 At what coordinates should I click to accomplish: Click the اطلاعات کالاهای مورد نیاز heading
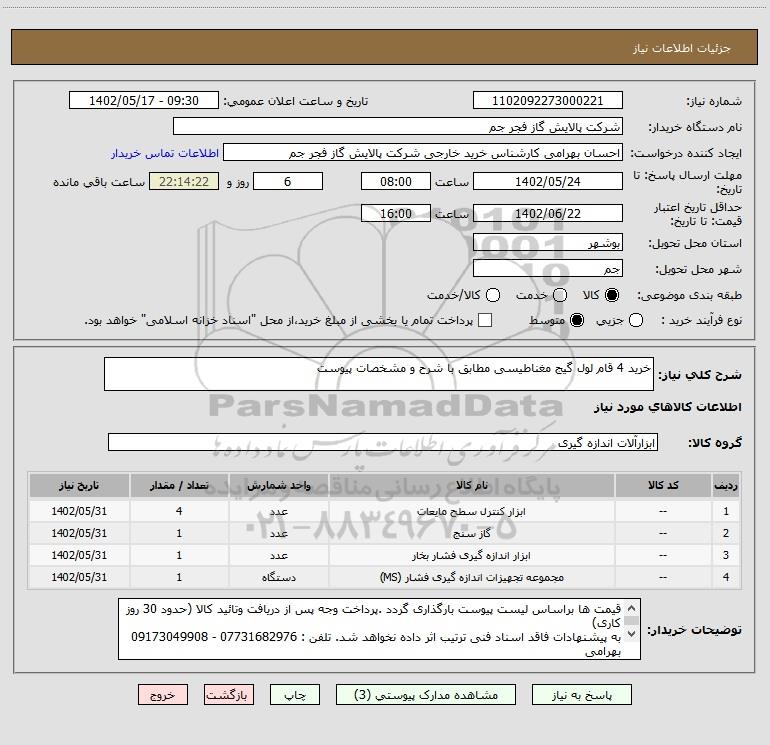pos(668,407)
